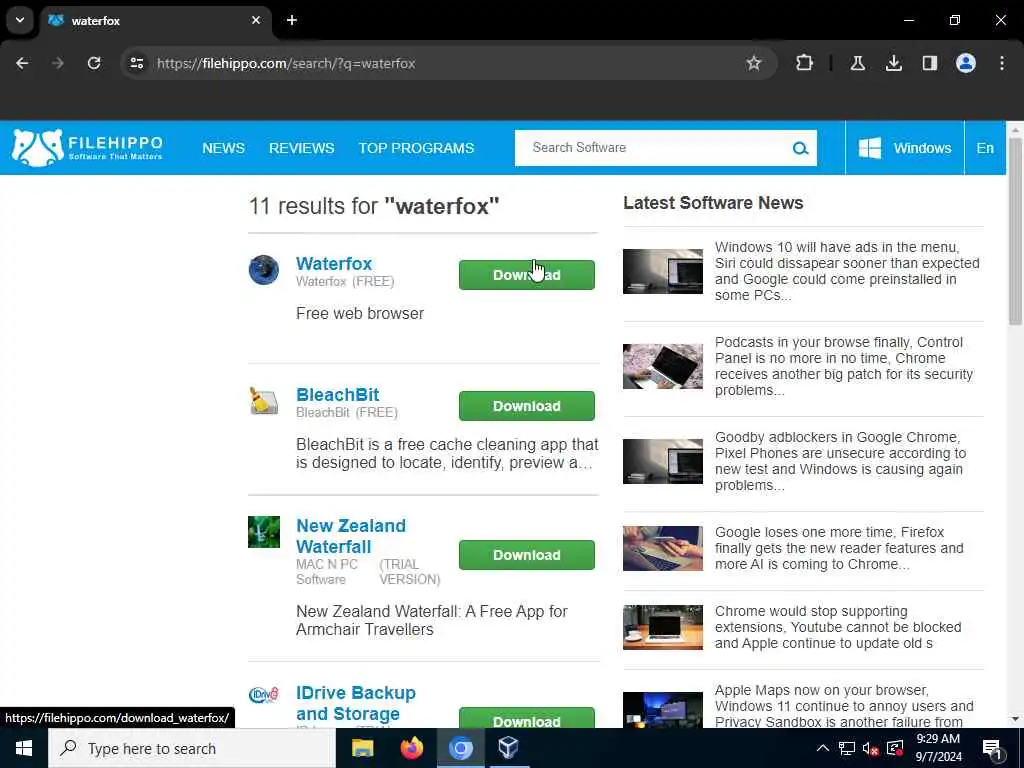The width and height of the screenshot is (1024, 768).
Task: Show hidden system tray icons
Action: [x=823, y=748]
